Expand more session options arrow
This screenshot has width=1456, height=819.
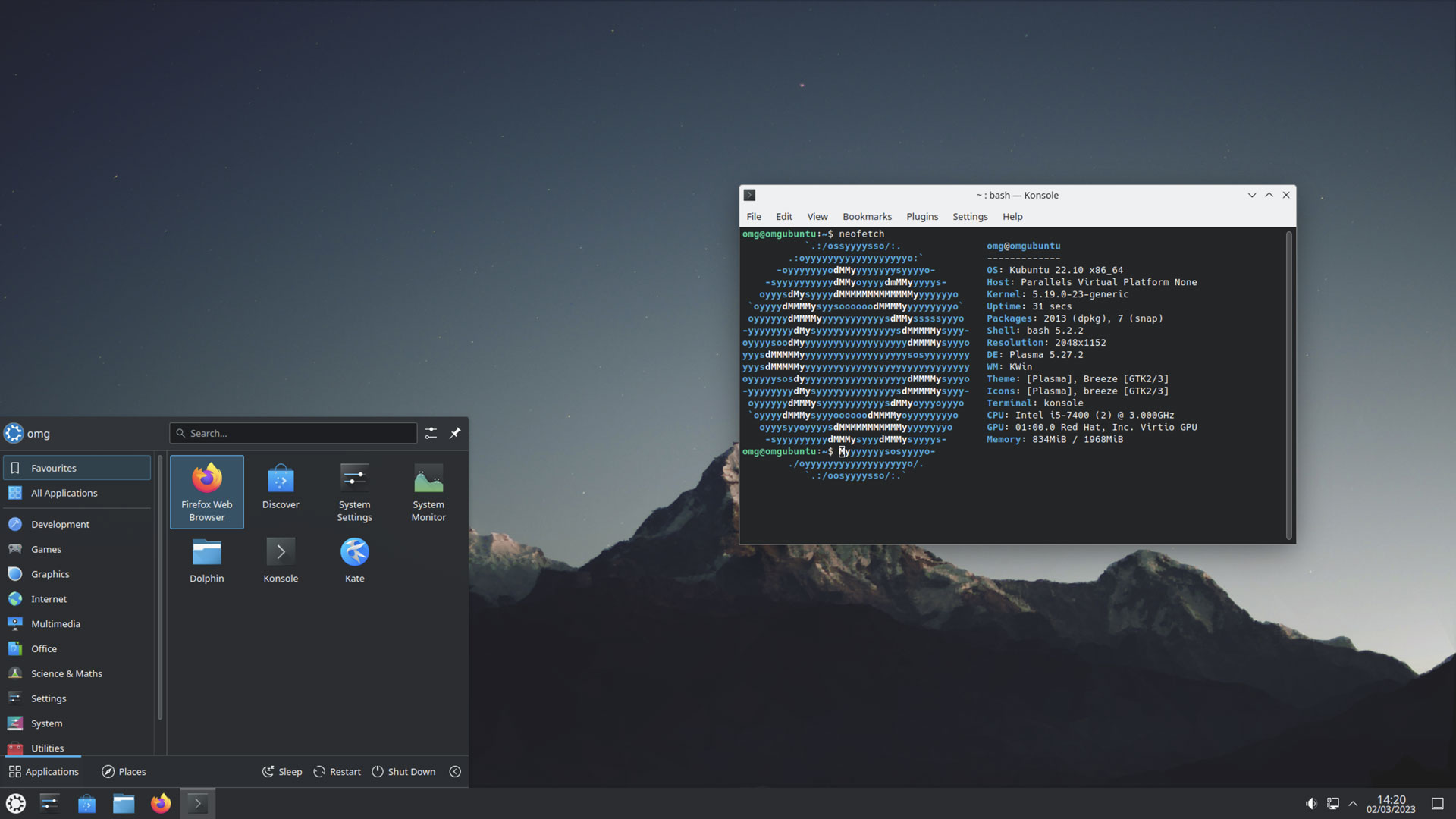click(x=455, y=771)
